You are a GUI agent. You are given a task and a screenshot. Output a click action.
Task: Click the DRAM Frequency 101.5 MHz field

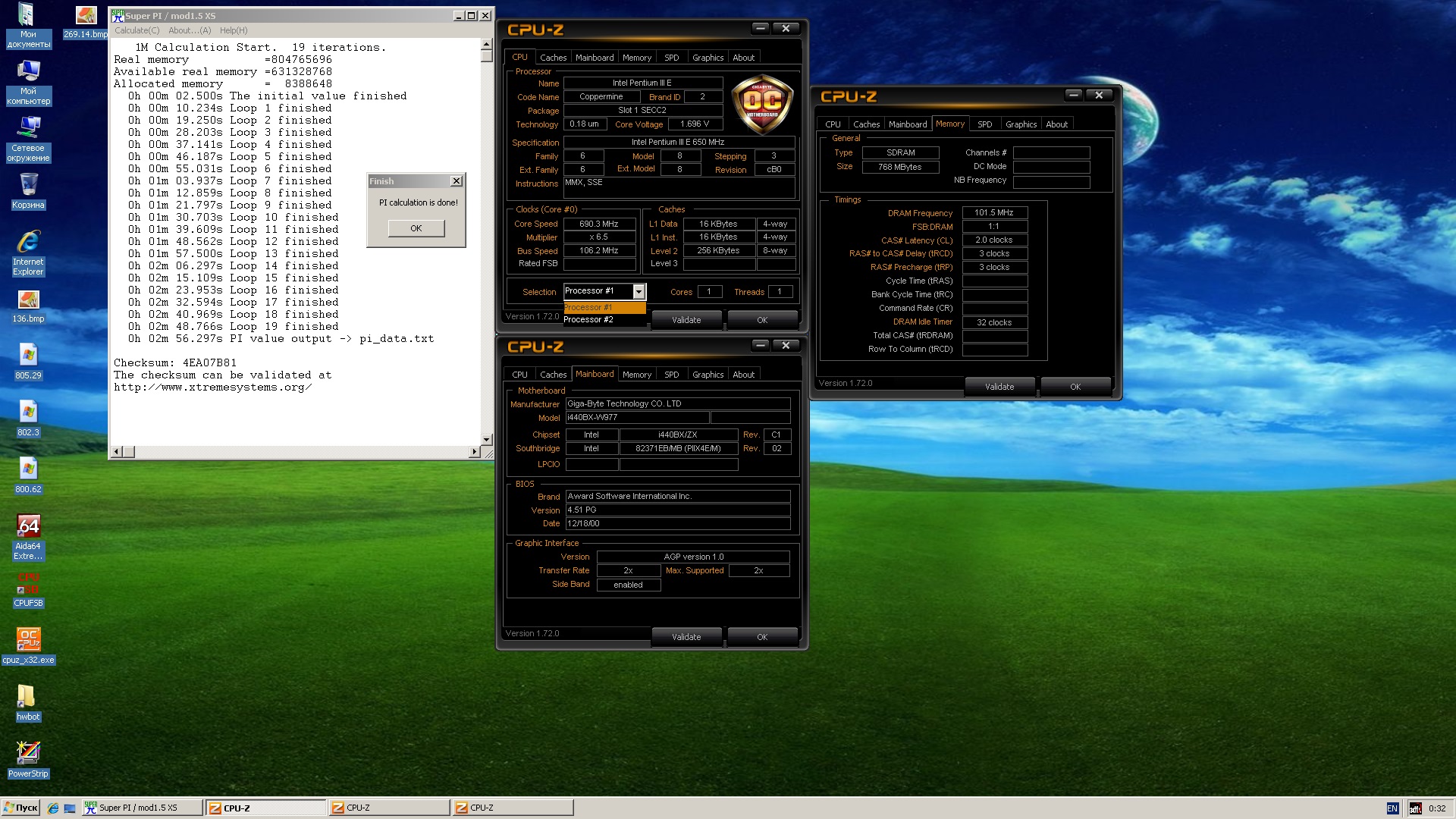[994, 213]
